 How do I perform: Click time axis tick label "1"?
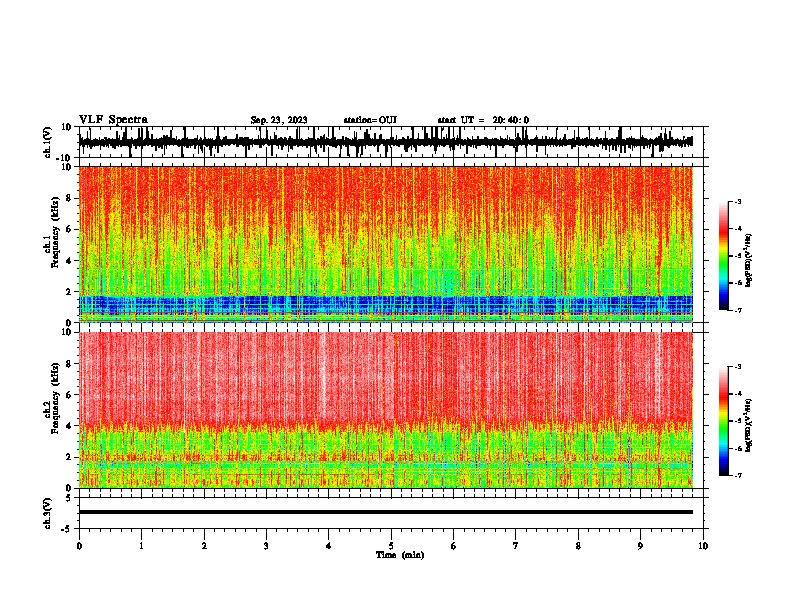[141, 546]
